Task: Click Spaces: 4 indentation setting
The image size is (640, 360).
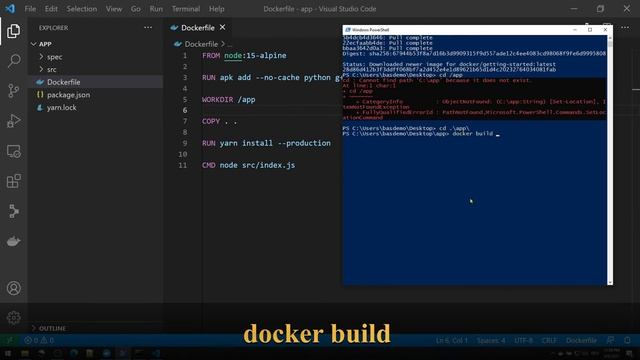Action: (x=491, y=340)
